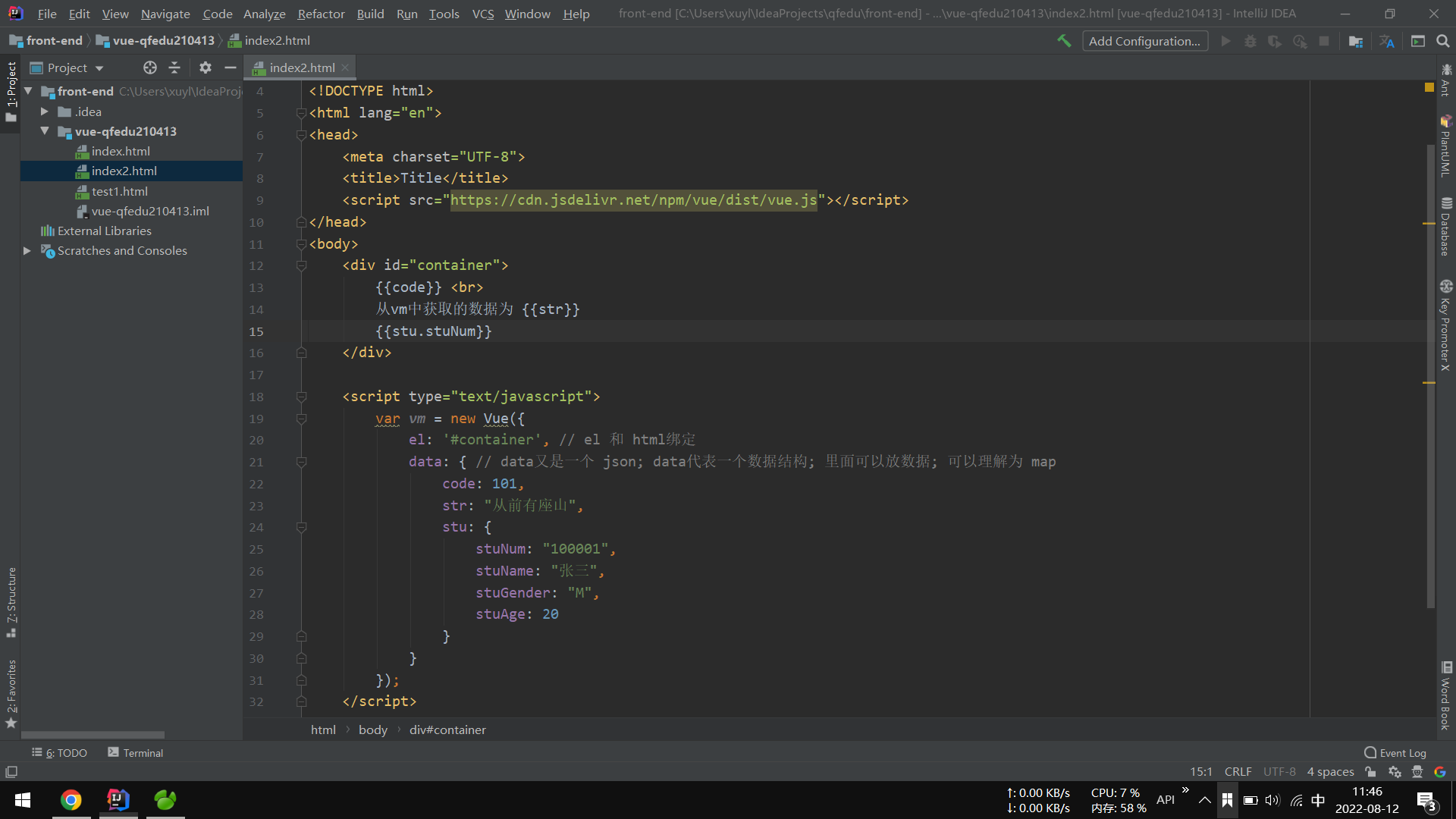Fold the stu object at line 24
Image resolution: width=1456 pixels, height=819 pixels.
[301, 527]
